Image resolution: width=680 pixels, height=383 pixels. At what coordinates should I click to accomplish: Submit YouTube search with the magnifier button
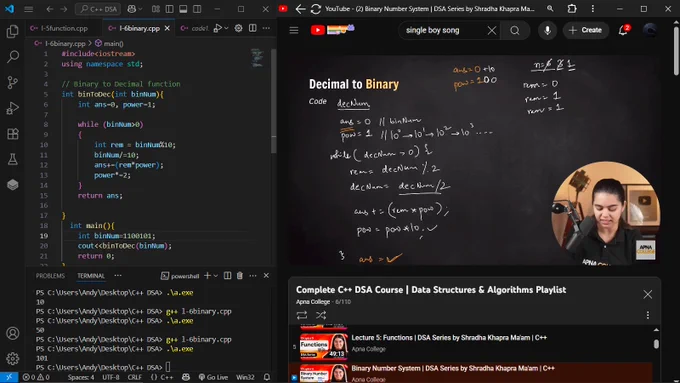point(515,30)
